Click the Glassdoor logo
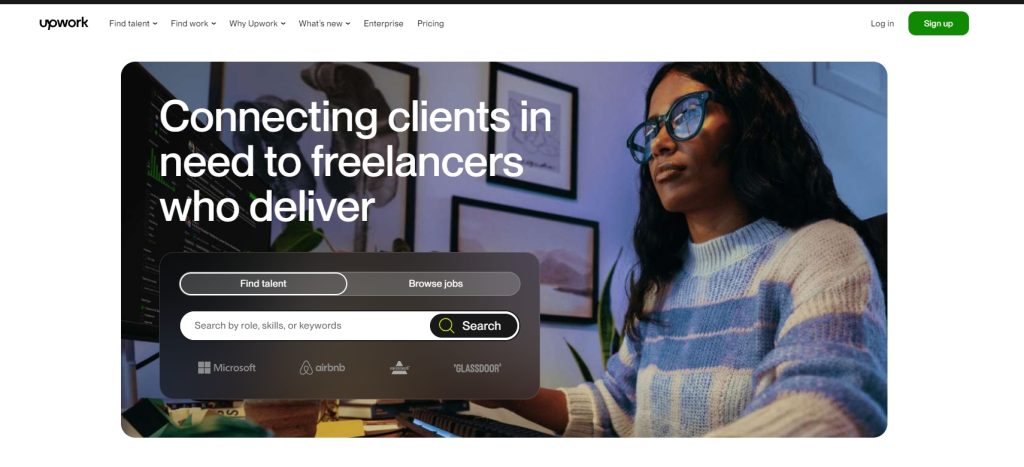The height and width of the screenshot is (467, 1024). coord(477,368)
